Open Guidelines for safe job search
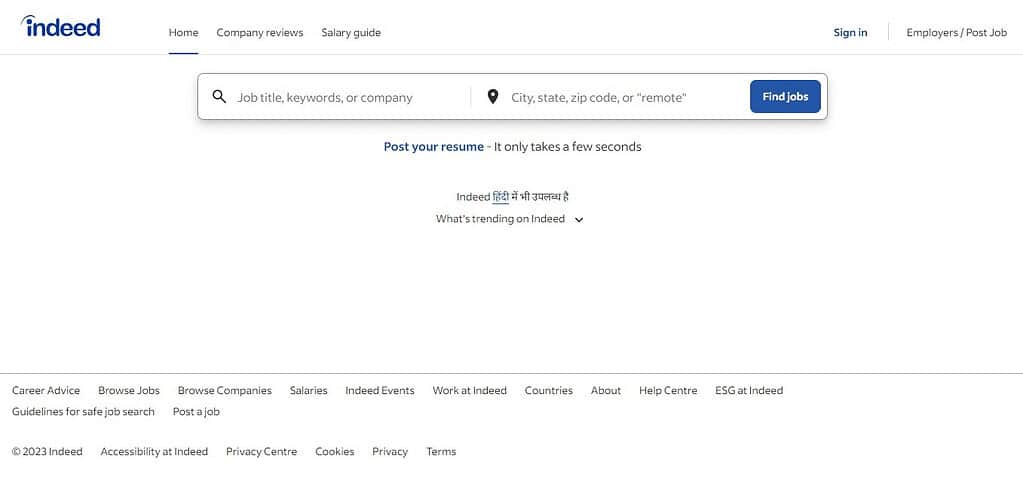 tap(83, 412)
